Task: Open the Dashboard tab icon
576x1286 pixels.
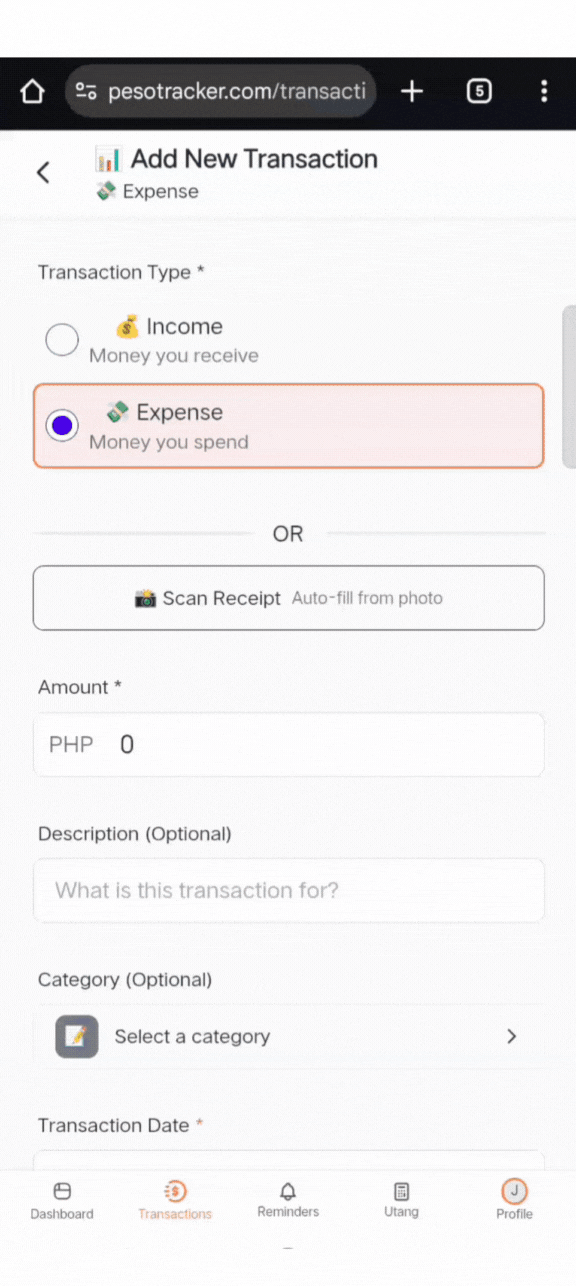Action: (x=61, y=1191)
